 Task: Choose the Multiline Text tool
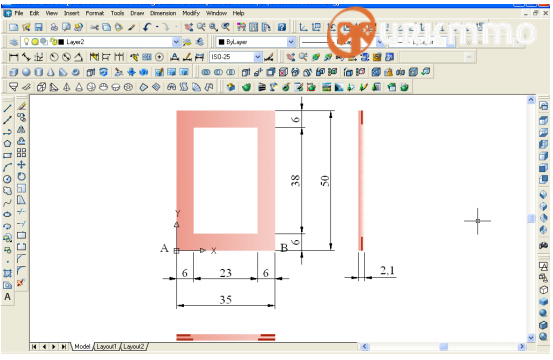(7, 297)
